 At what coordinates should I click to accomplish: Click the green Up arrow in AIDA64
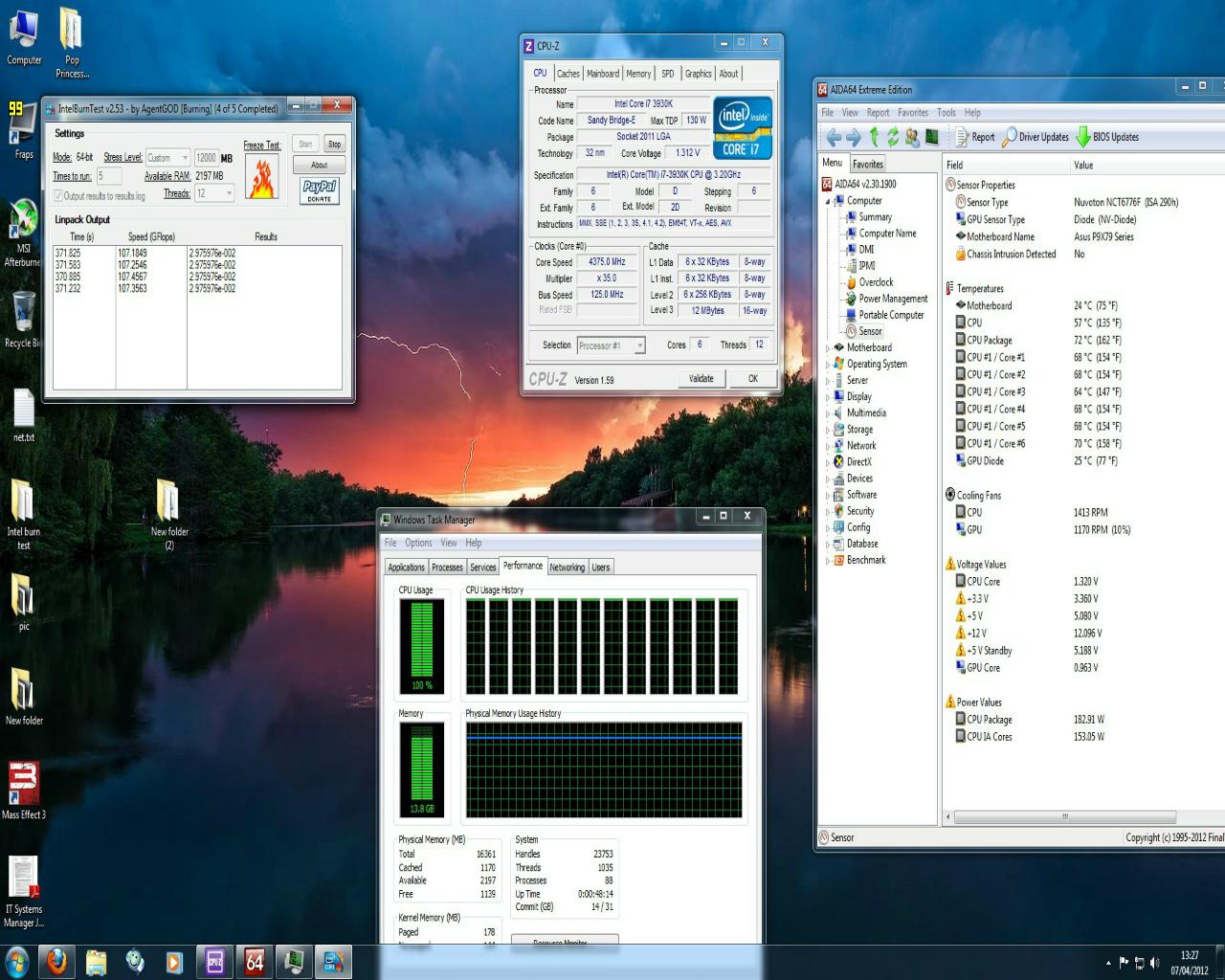pyautogui.click(x=874, y=137)
